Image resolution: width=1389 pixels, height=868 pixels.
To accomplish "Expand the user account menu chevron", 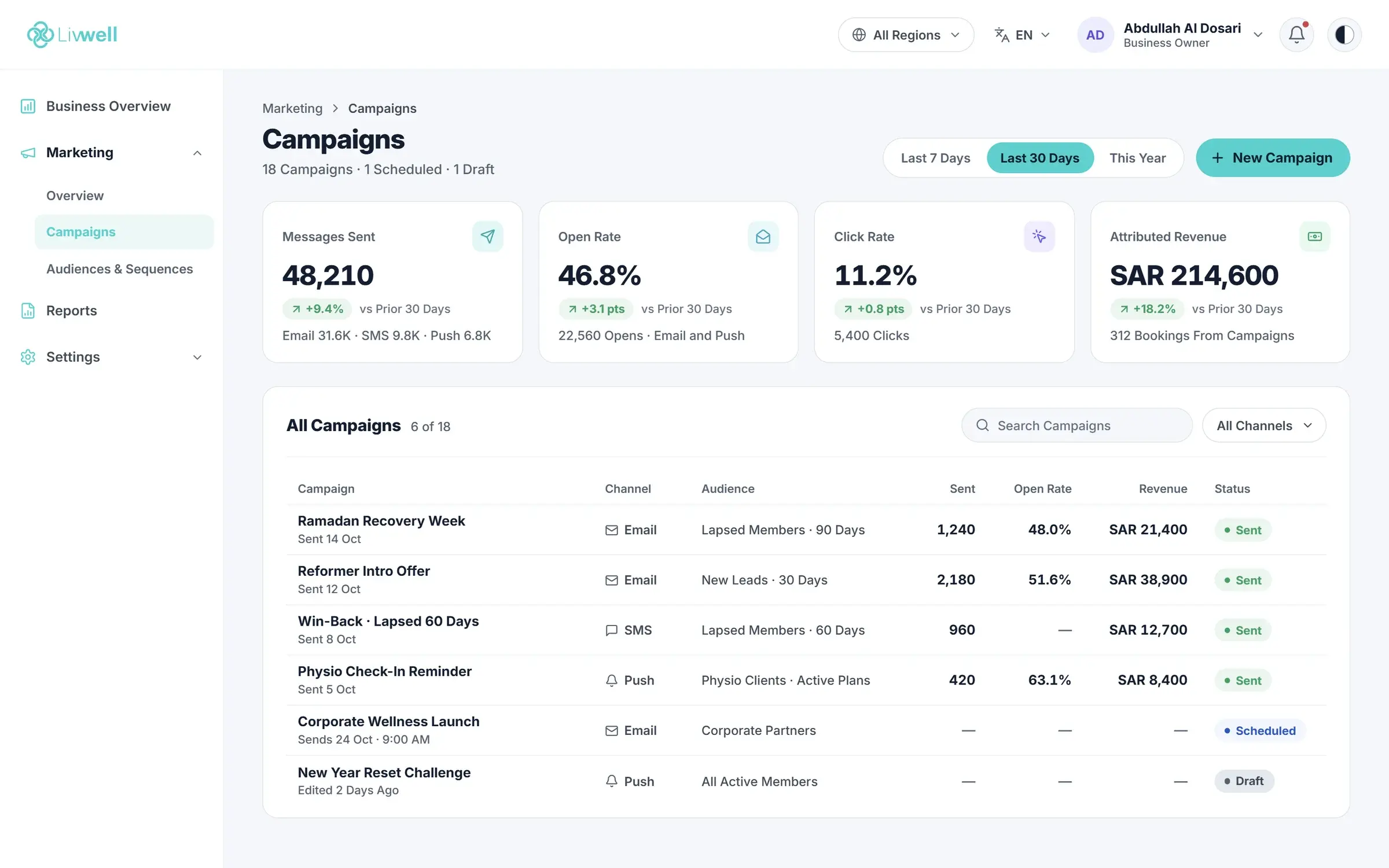I will click(1258, 35).
